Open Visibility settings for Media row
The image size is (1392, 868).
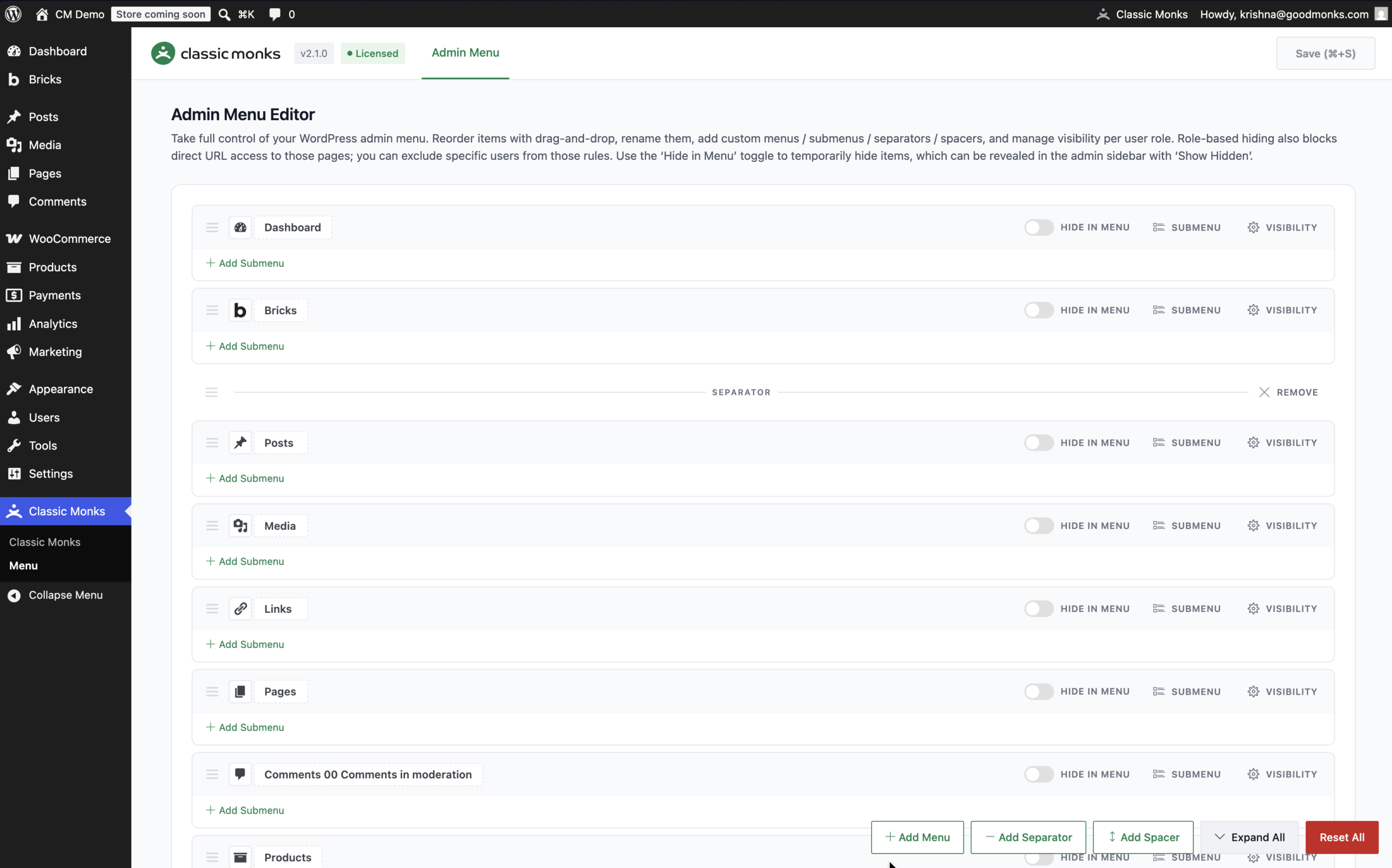click(1282, 525)
